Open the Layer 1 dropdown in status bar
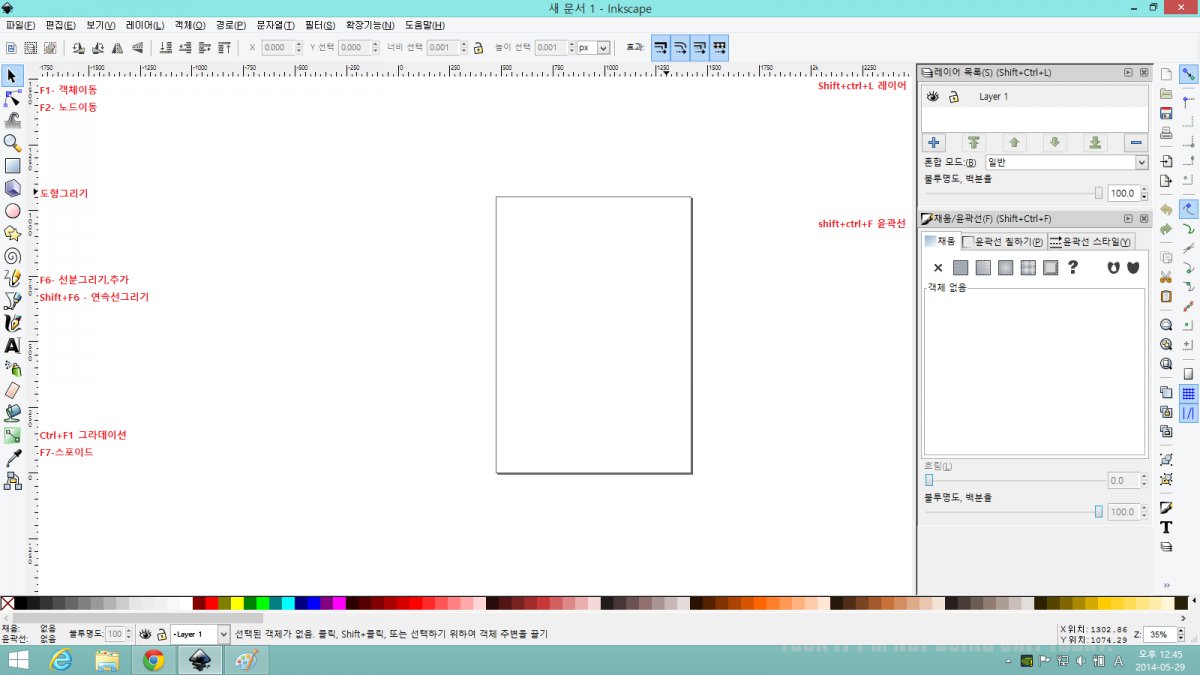Screen dimensions: 1200x675 click(200, 634)
